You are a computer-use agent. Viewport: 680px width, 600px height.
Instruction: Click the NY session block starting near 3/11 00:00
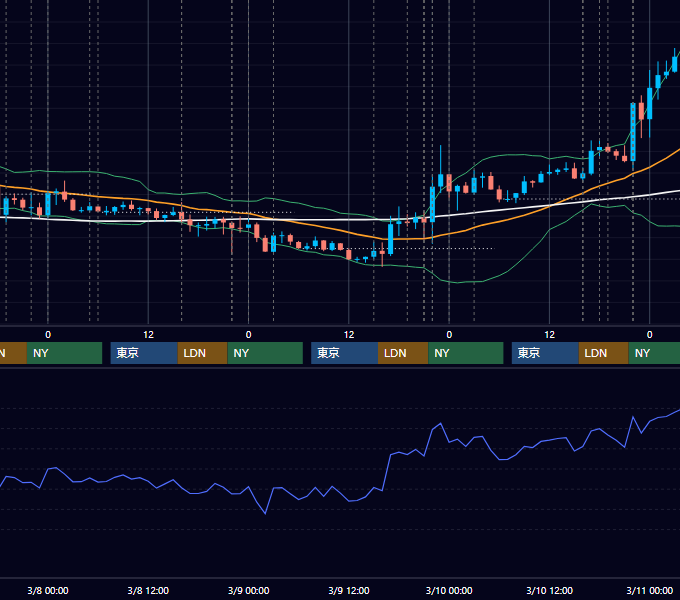[654, 353]
